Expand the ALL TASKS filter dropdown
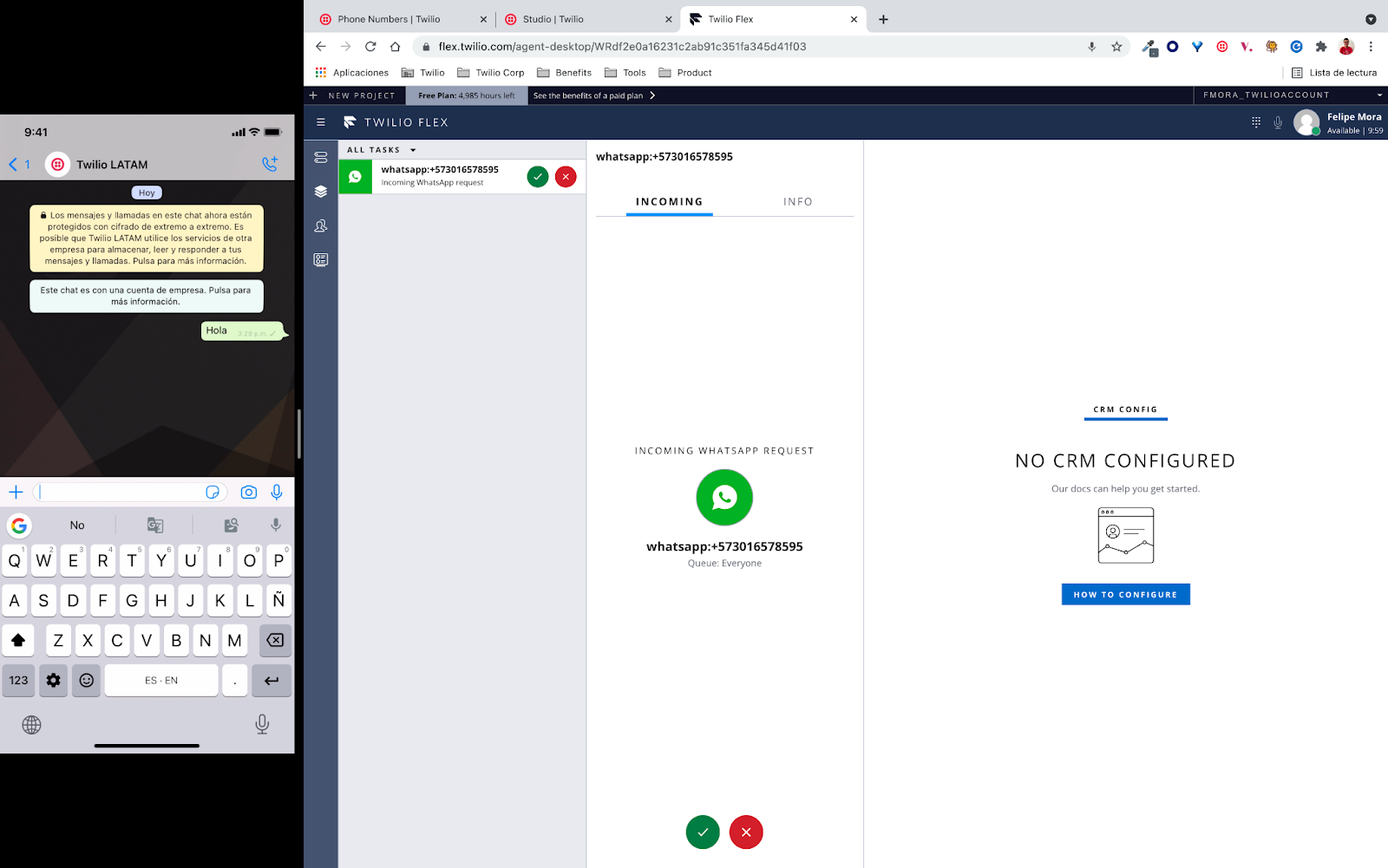The image size is (1388, 868). click(382, 150)
